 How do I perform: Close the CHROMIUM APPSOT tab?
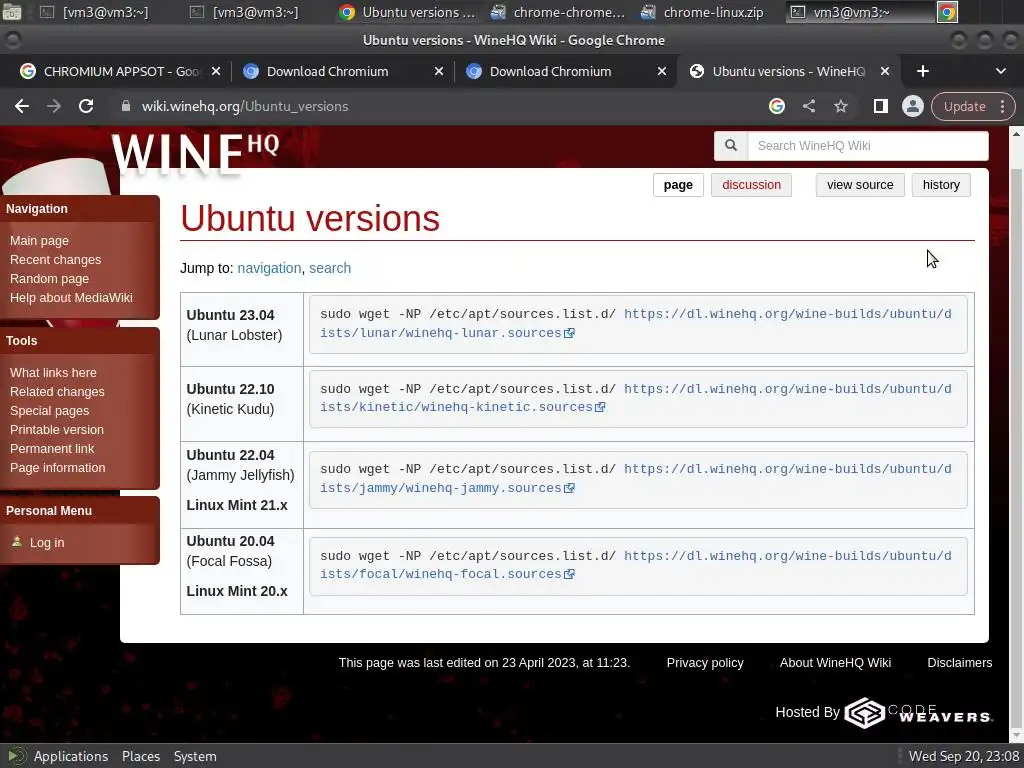(x=216, y=71)
